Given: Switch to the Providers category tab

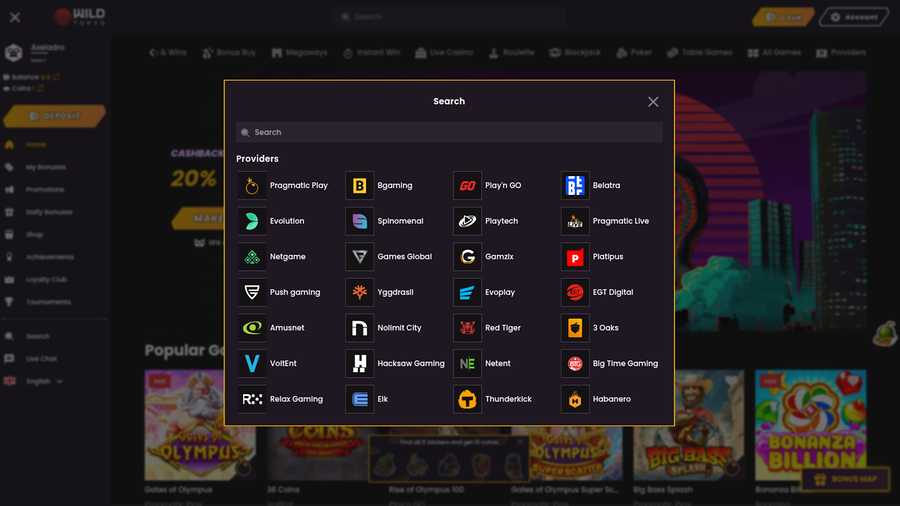Looking at the screenshot, I should pyautogui.click(x=841, y=53).
